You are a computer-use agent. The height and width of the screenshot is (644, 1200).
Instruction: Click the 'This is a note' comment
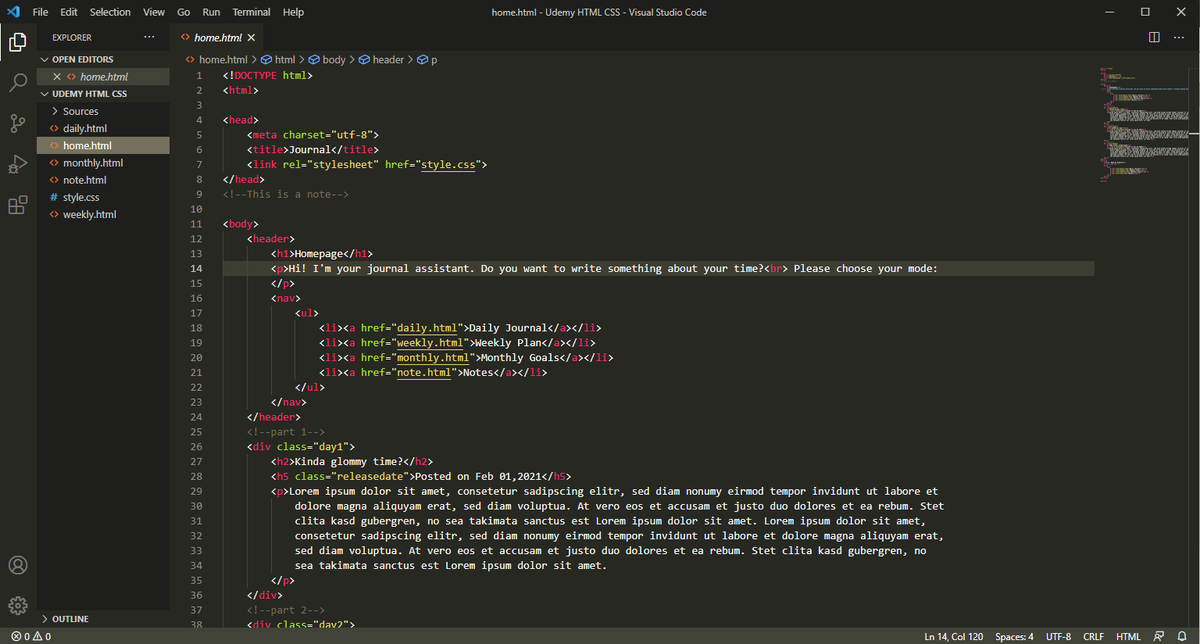pyautogui.click(x=286, y=194)
